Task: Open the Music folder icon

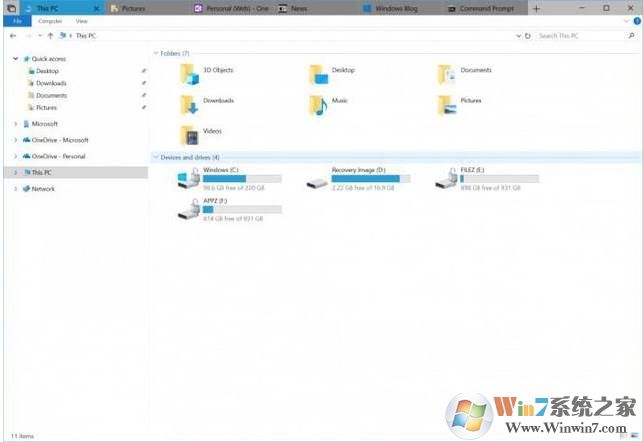Action: click(319, 105)
